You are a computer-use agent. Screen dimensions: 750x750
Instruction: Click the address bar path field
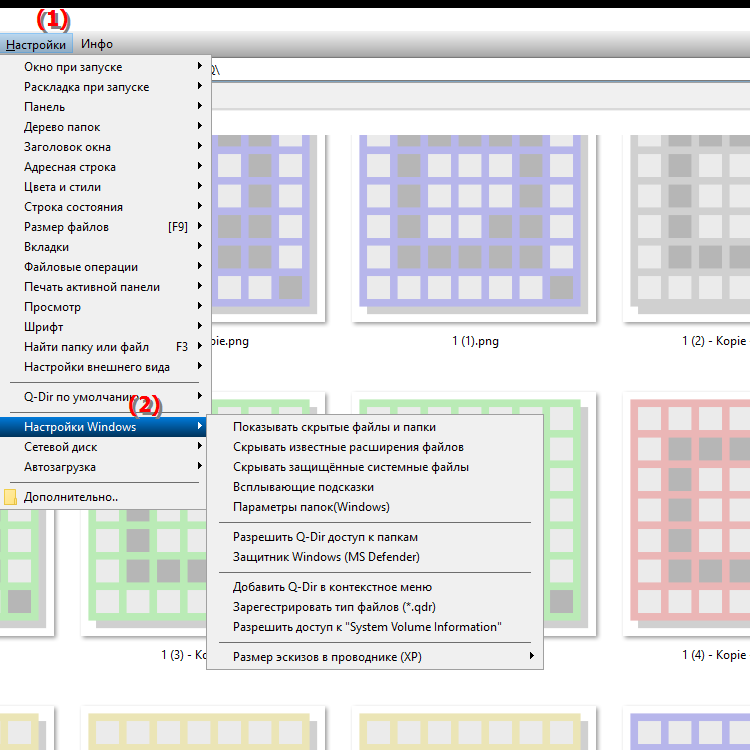[x=480, y=70]
